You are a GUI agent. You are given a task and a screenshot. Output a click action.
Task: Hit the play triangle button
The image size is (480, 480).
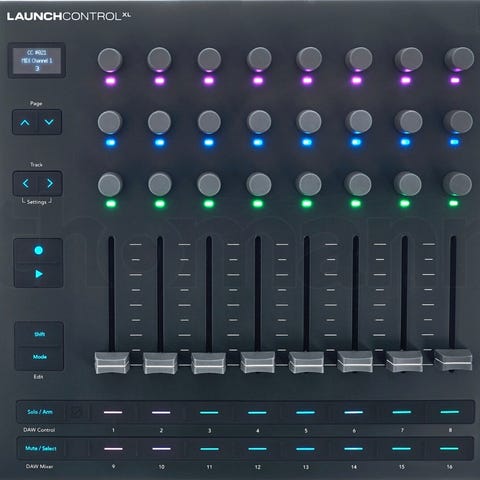click(38, 274)
